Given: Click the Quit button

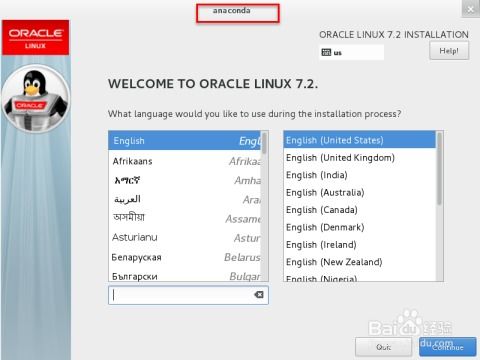Looking at the screenshot, I should (383, 347).
